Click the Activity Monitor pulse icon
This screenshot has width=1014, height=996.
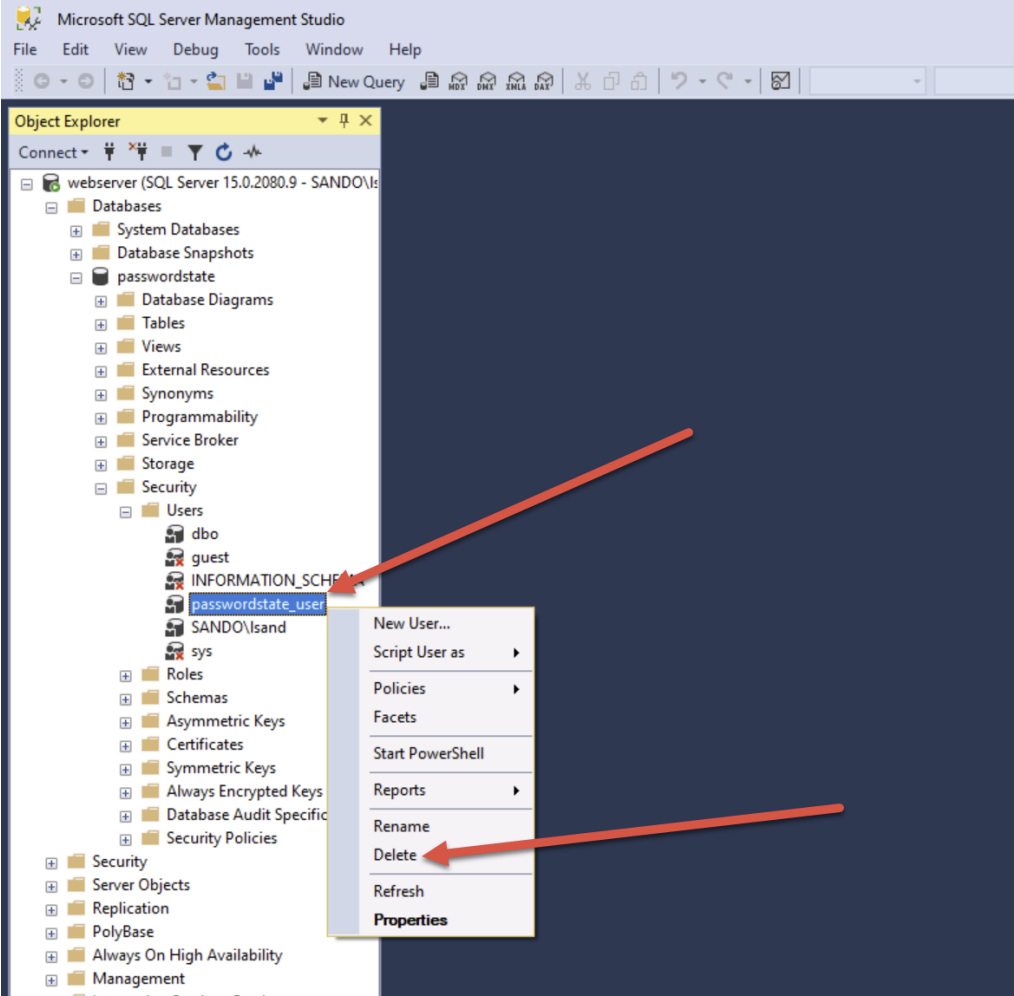pos(252,152)
